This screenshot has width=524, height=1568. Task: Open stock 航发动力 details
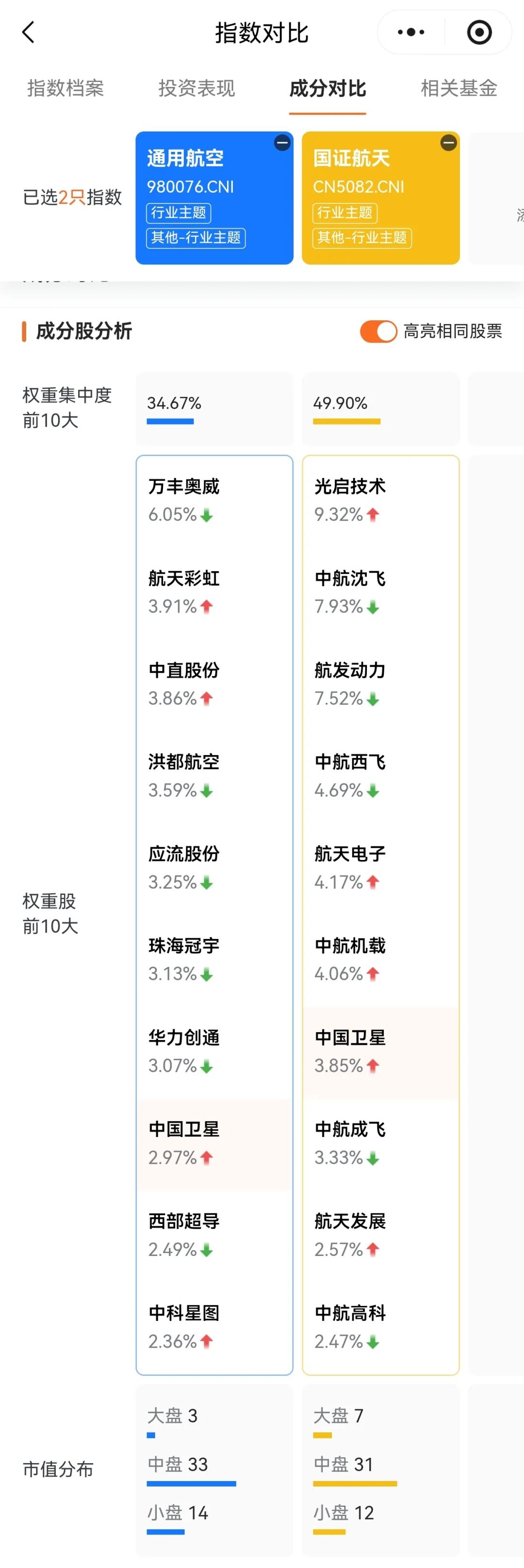click(349, 670)
